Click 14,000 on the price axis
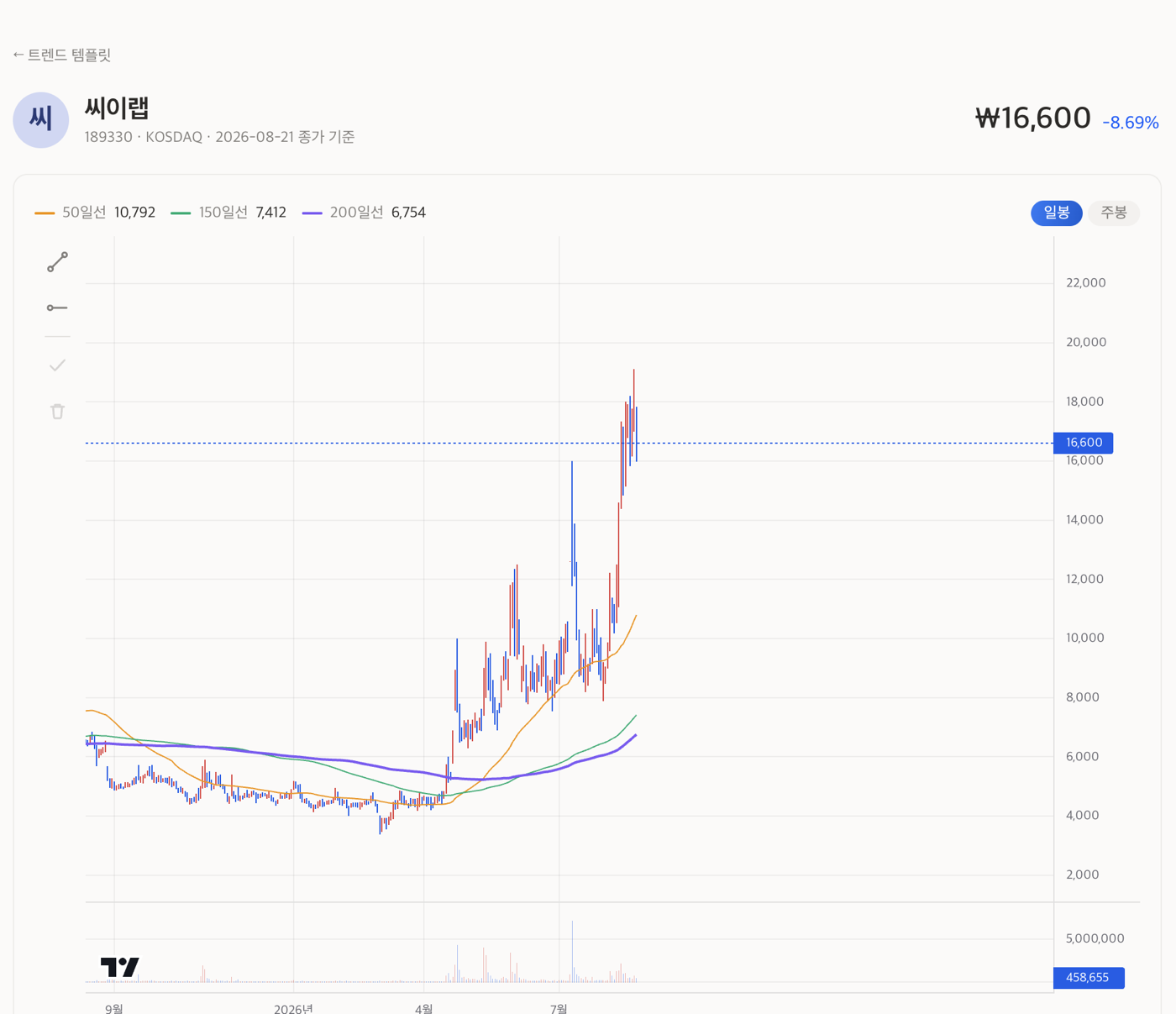This screenshot has height=1014, width=1176. click(1084, 520)
